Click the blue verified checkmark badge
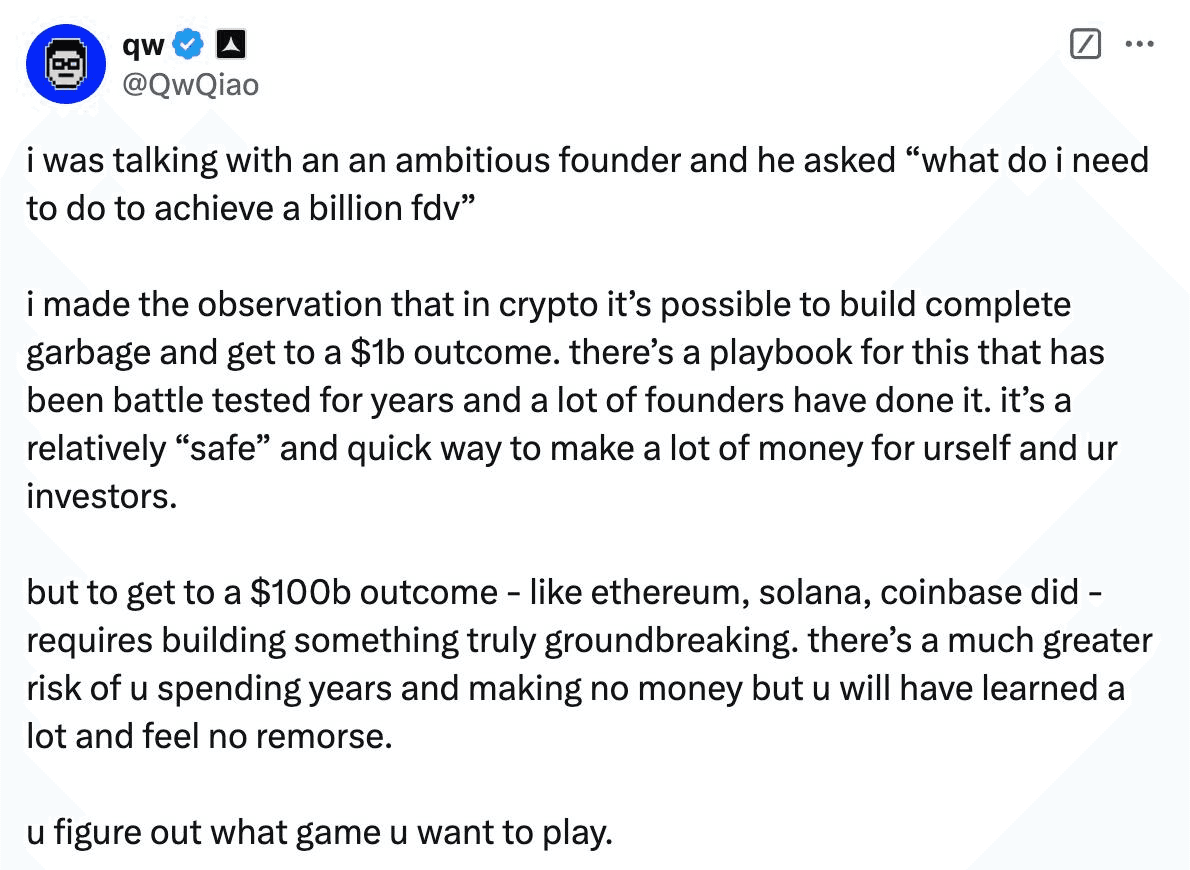This screenshot has width=1190, height=870. (188, 45)
